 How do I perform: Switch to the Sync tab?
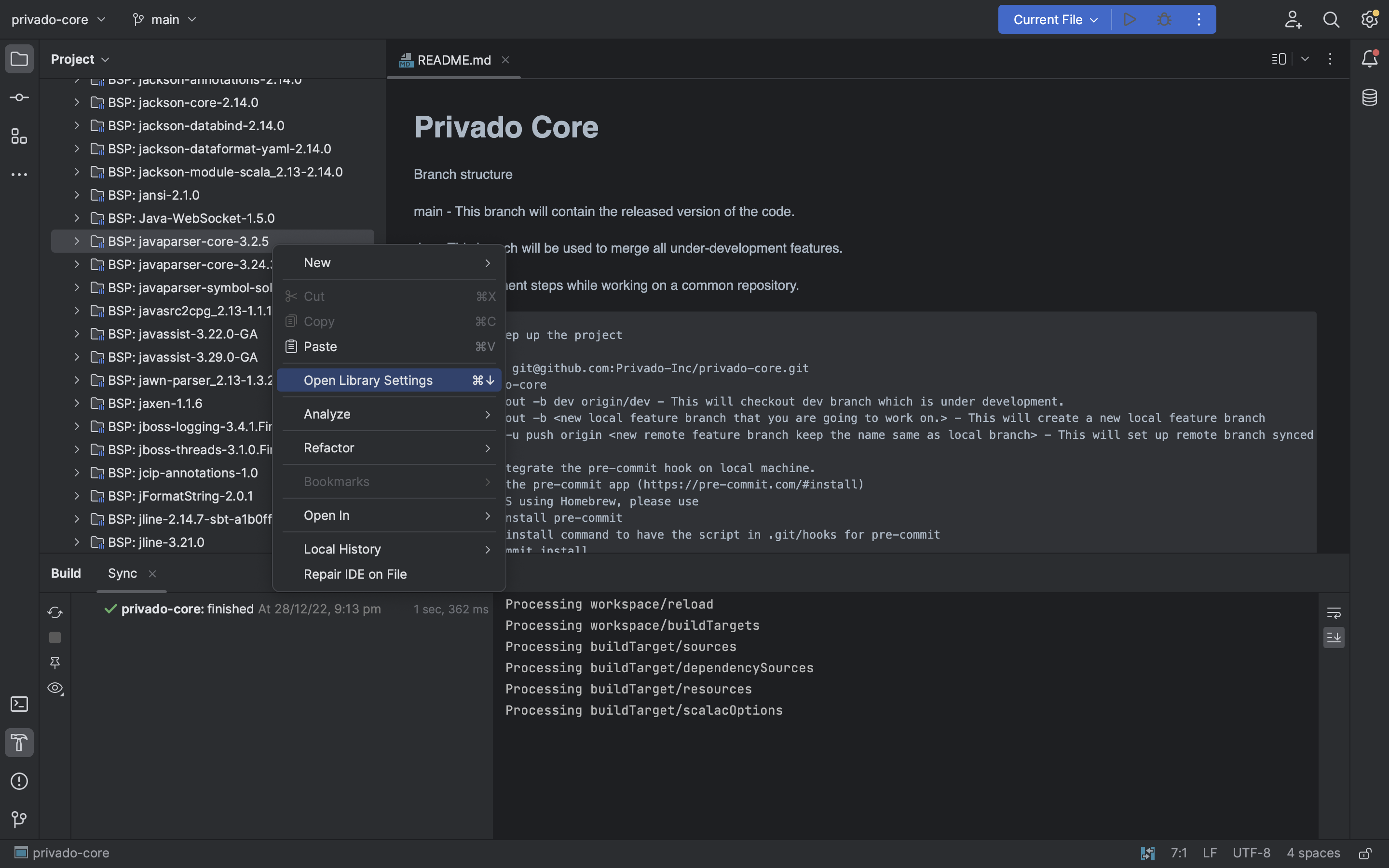122,573
